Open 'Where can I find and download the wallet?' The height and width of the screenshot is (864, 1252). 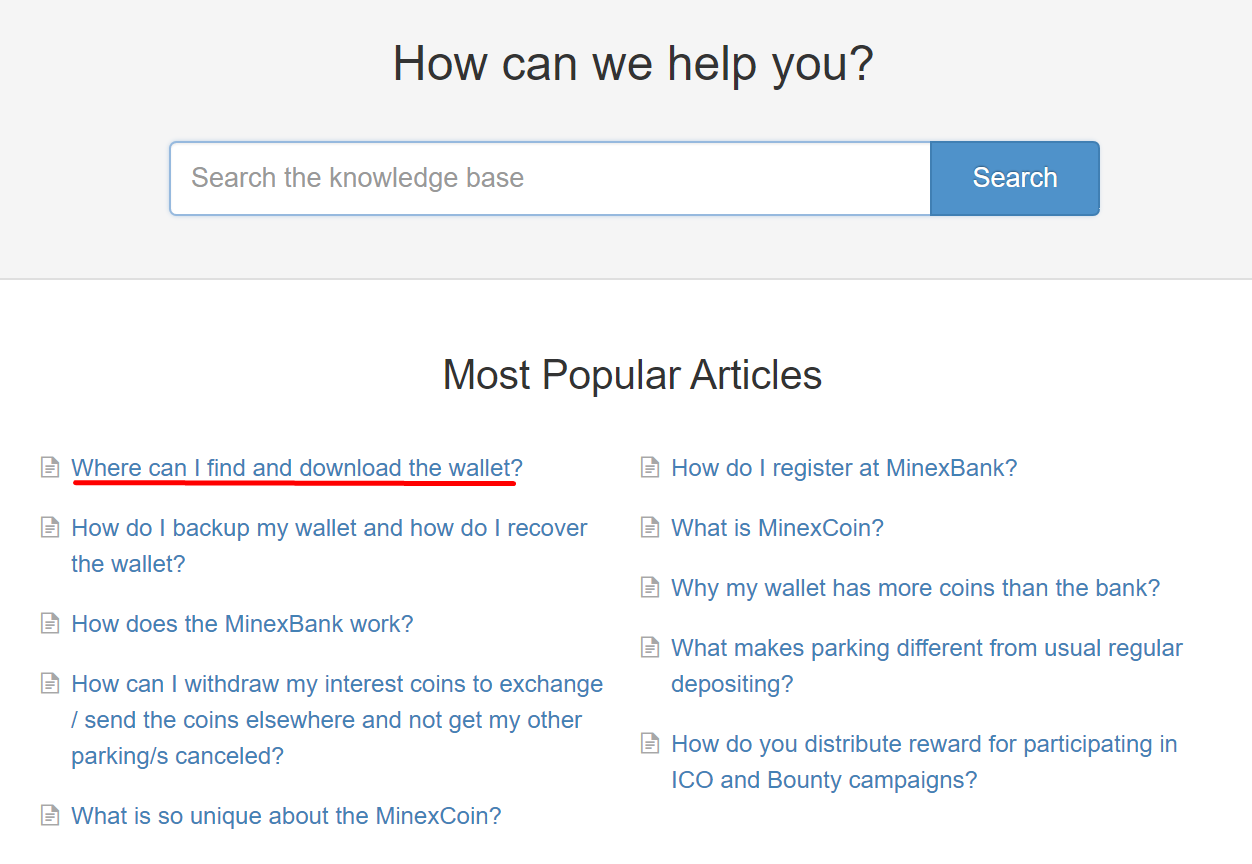(297, 468)
